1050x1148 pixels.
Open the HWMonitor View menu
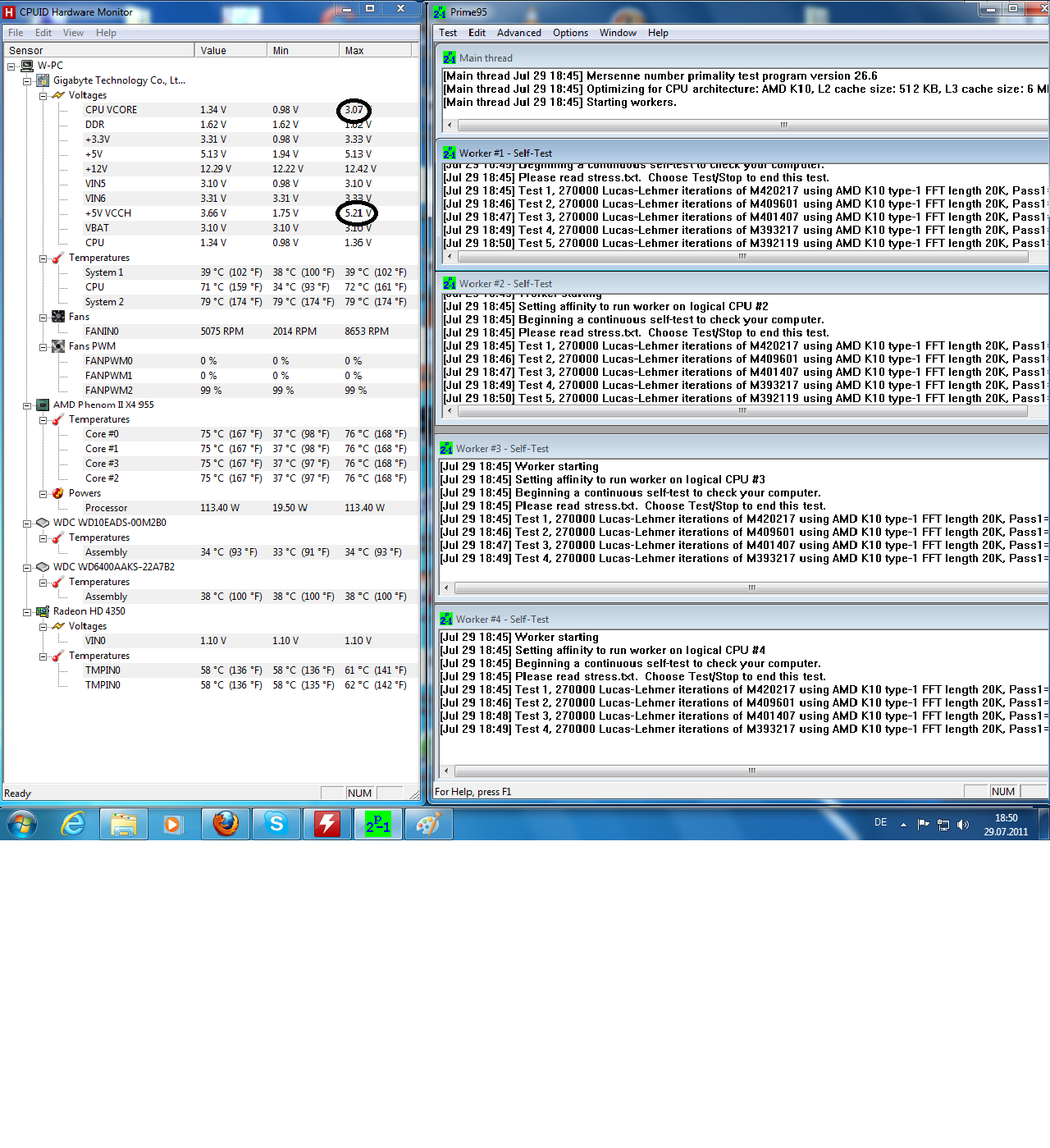[x=73, y=33]
